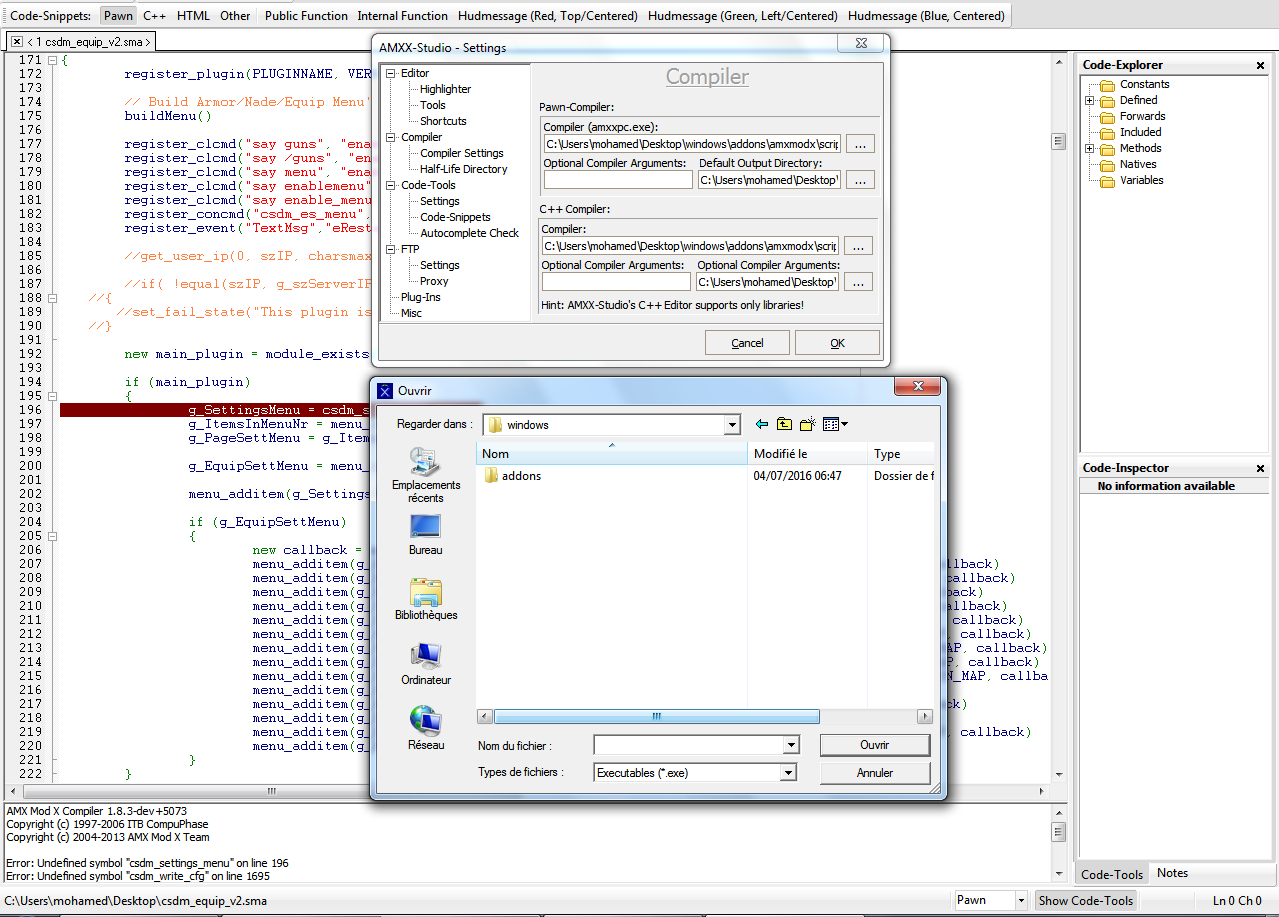
Task: Select Proxy under FTP in Settings tree
Action: click(x=434, y=281)
